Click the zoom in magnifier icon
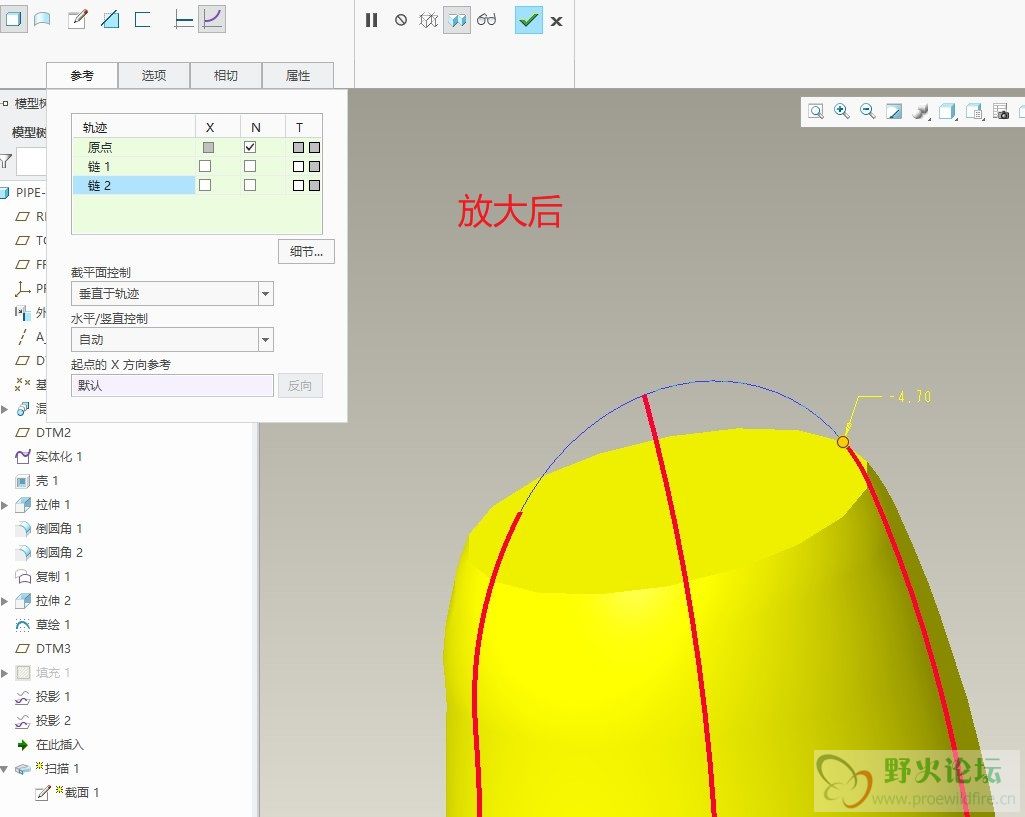Viewport: 1025px width, 817px height. [x=842, y=112]
